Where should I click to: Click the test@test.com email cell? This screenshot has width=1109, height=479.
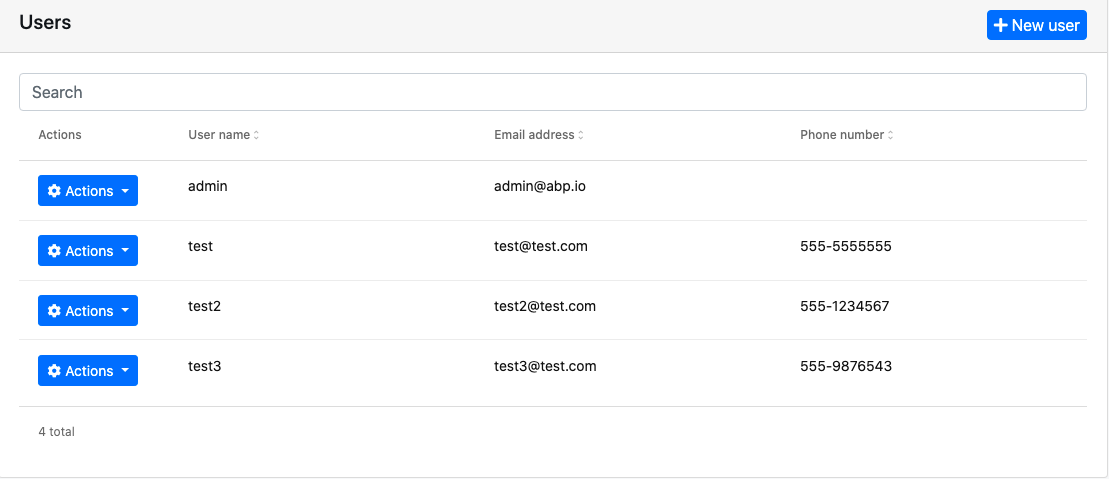(x=541, y=246)
